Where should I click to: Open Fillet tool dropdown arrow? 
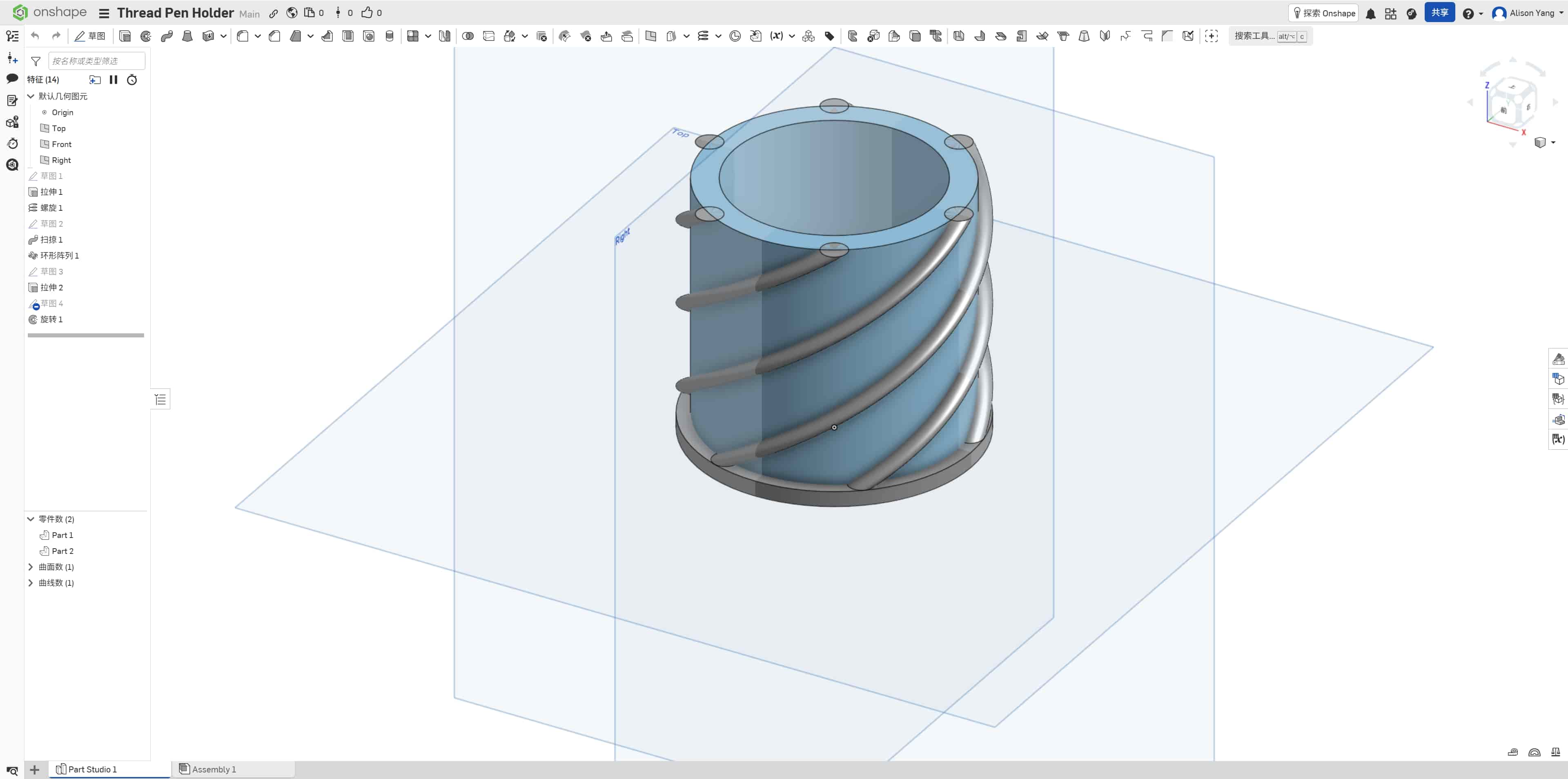point(258,36)
